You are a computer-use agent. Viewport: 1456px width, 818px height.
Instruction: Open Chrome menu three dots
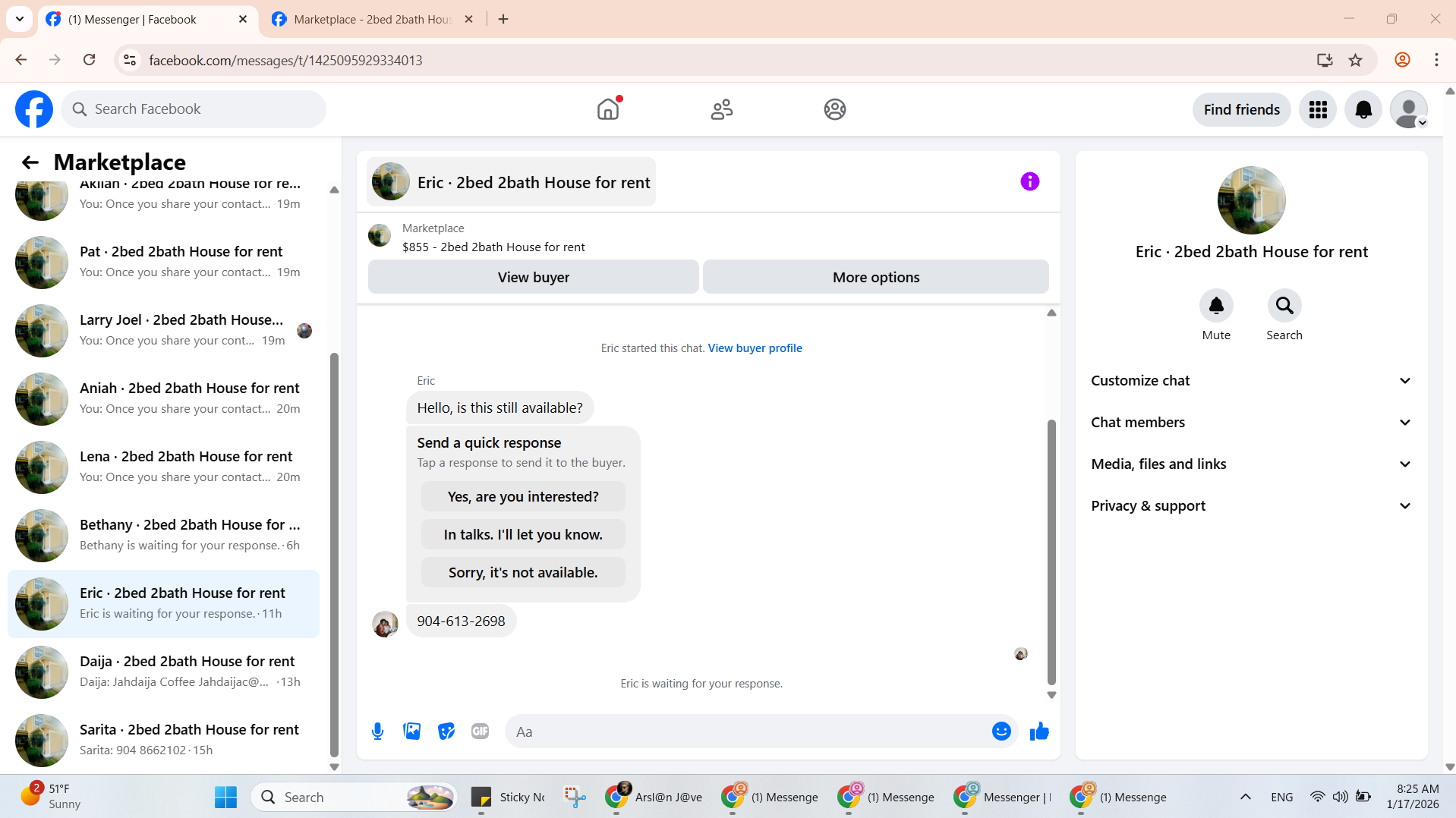[x=1436, y=60]
